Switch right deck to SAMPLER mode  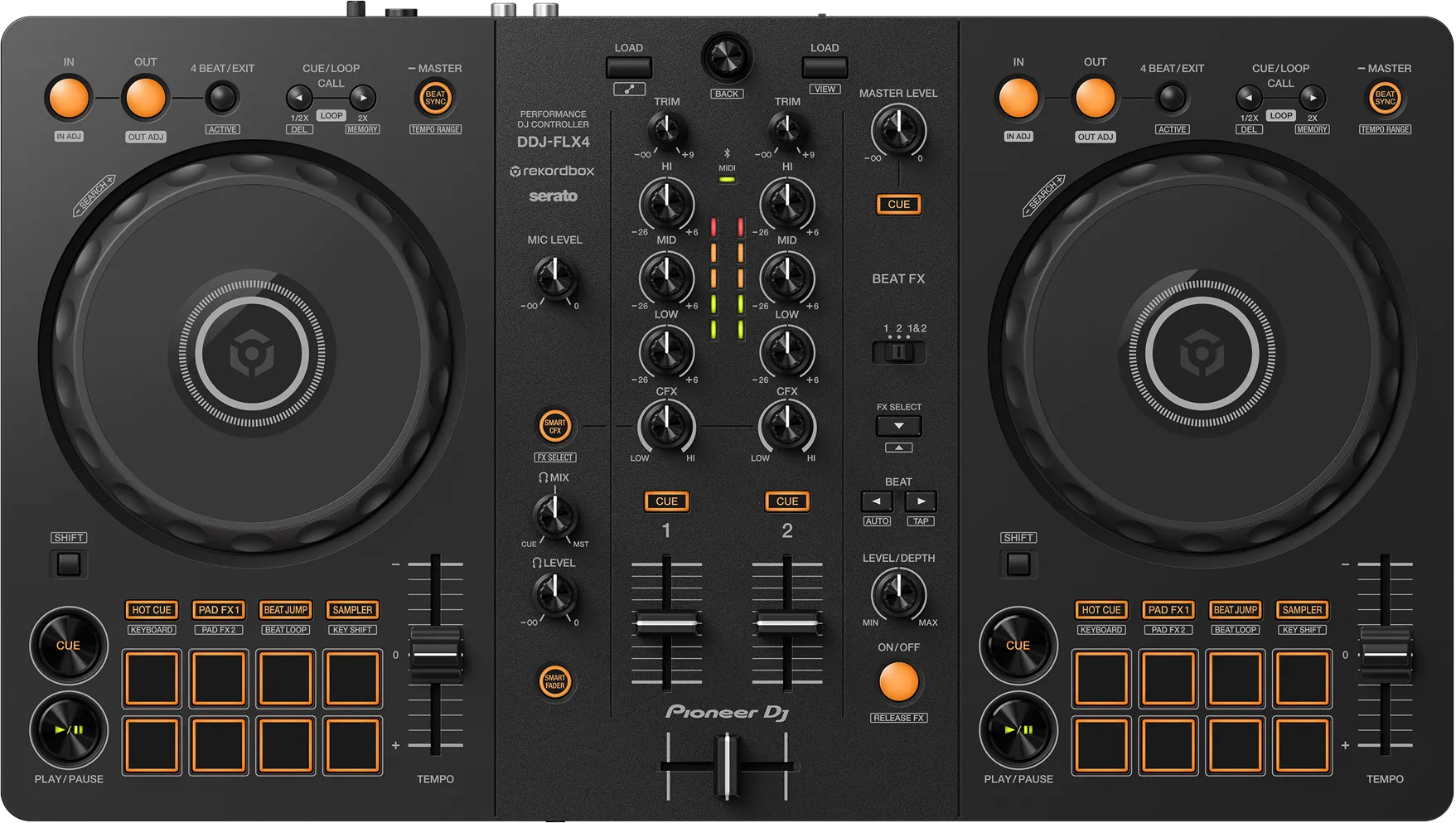coord(1301,610)
